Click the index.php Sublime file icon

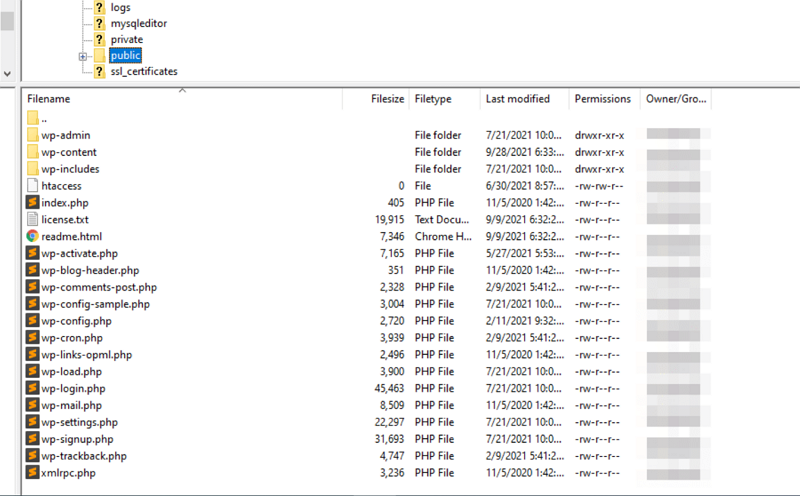tap(33, 203)
